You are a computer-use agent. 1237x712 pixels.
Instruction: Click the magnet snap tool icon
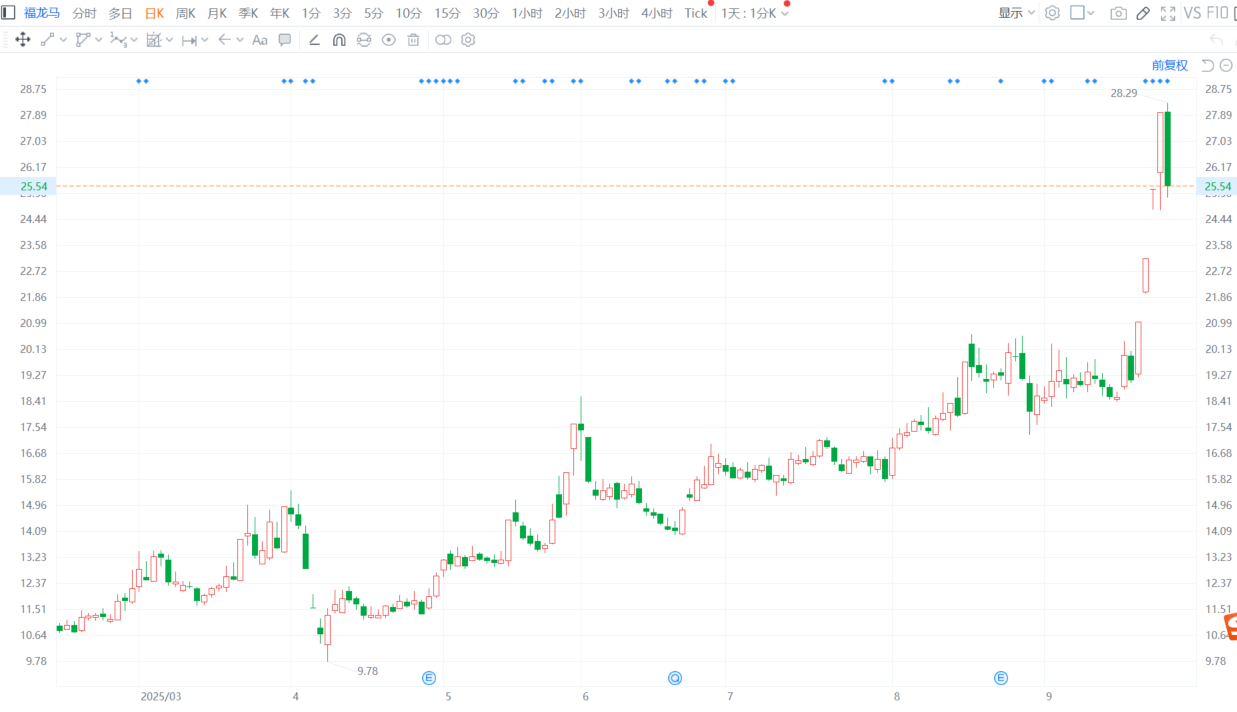coord(339,40)
